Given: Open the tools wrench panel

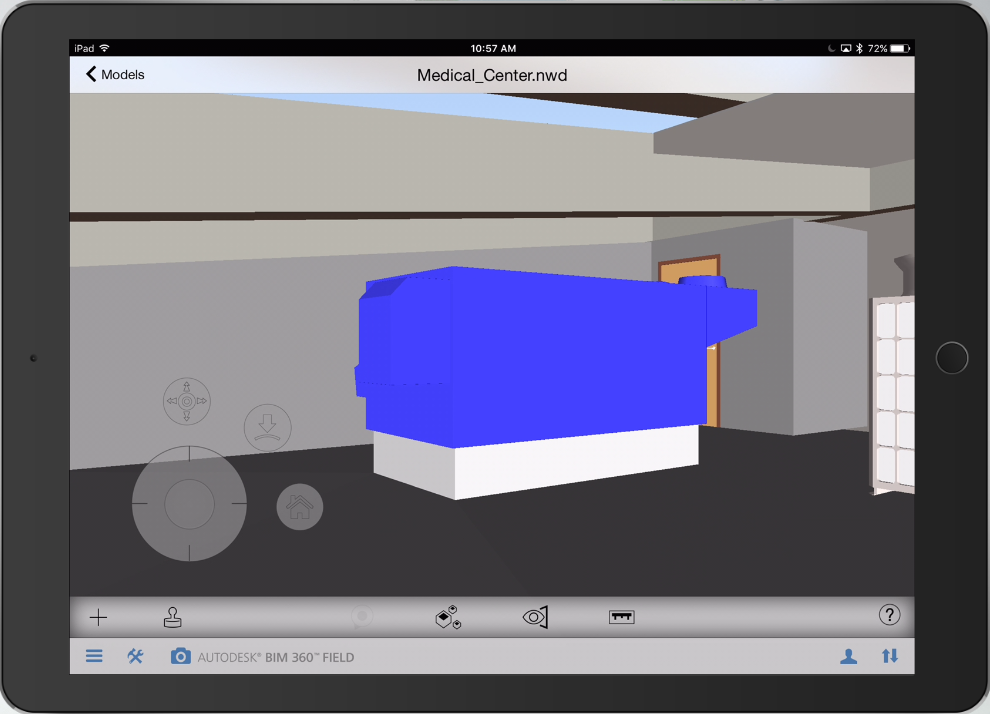Looking at the screenshot, I should pos(135,657).
